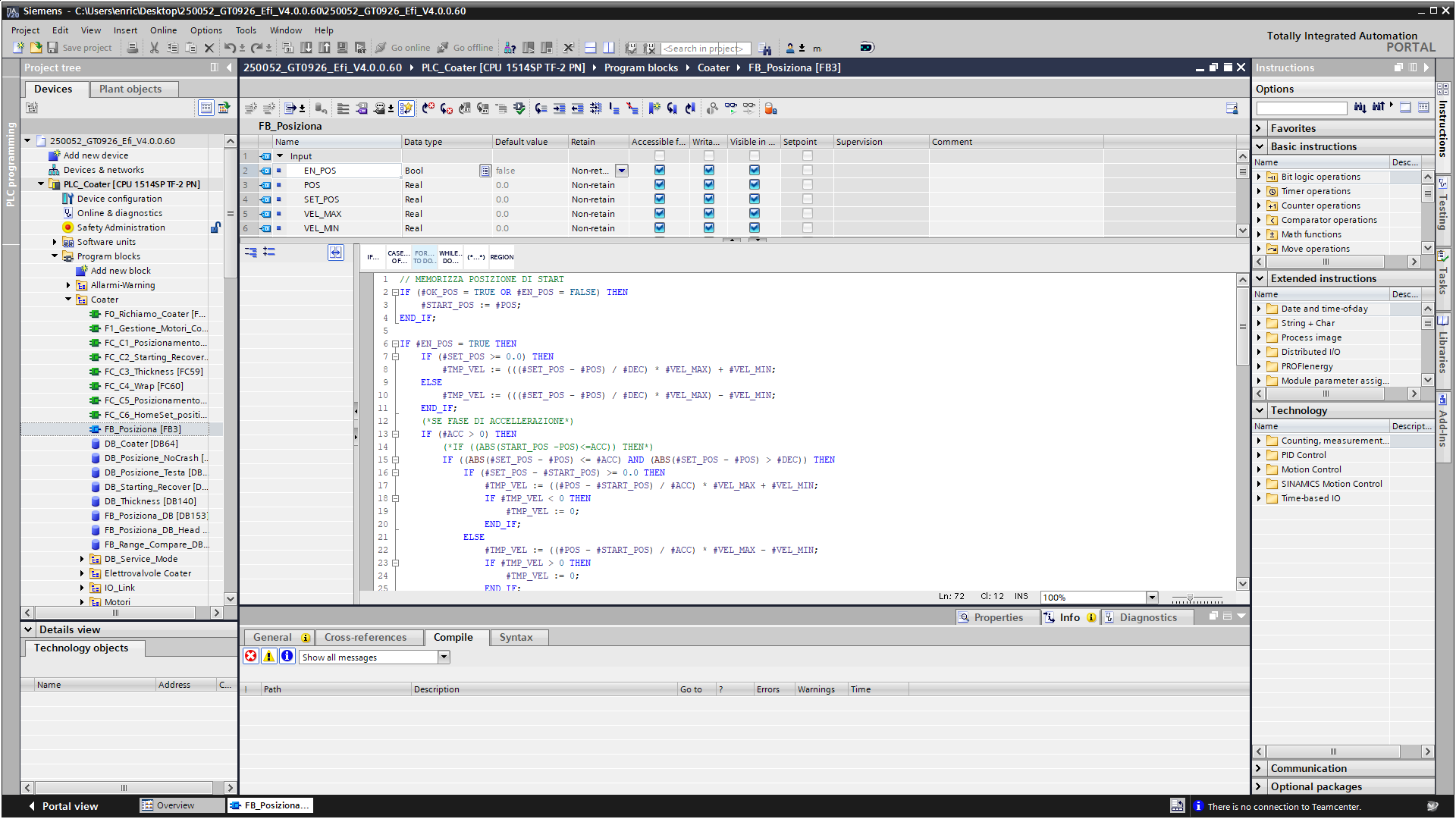Expand the Communication section
1456x819 pixels.
point(1260,768)
